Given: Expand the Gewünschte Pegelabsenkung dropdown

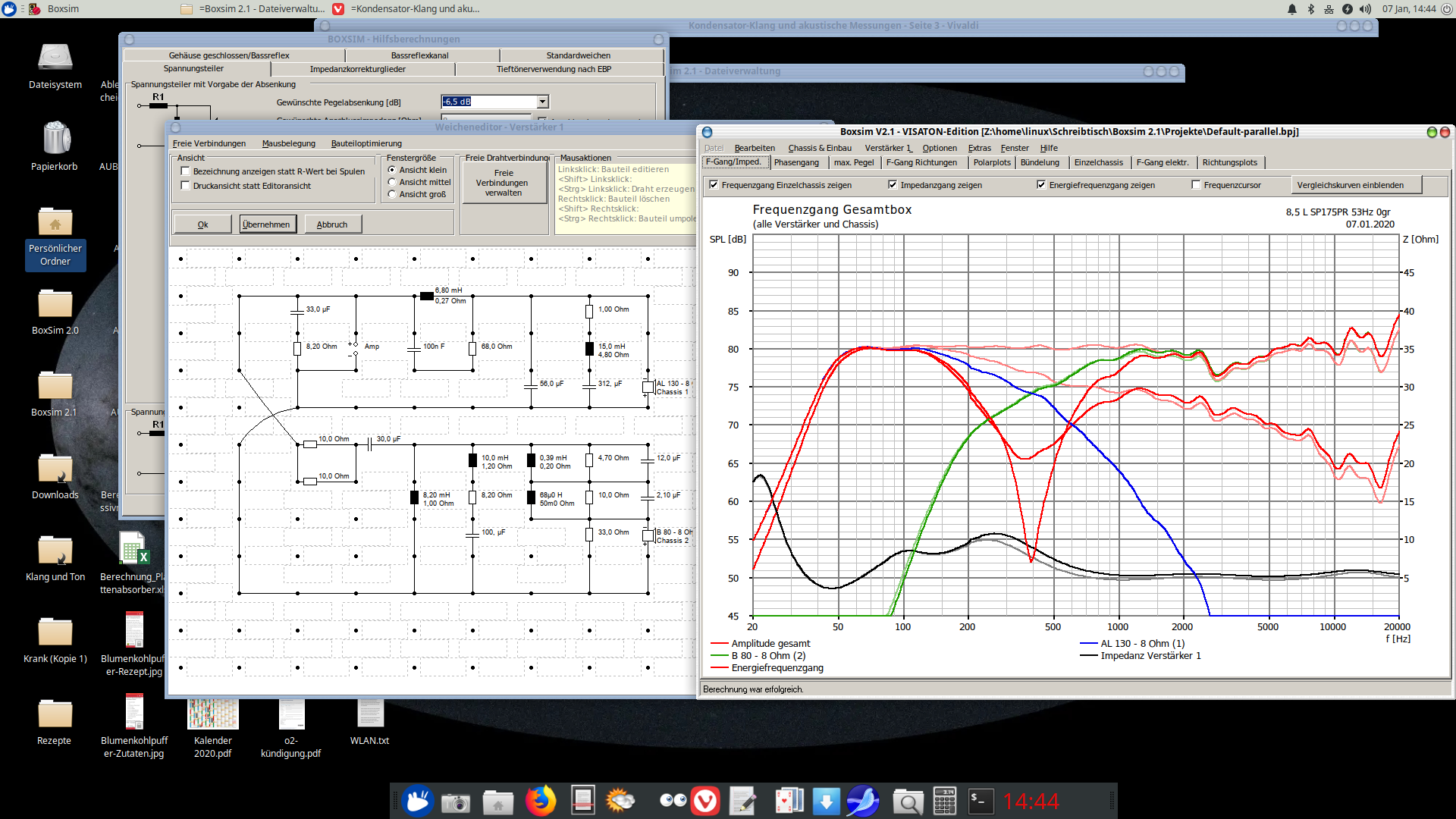Looking at the screenshot, I should (x=542, y=102).
